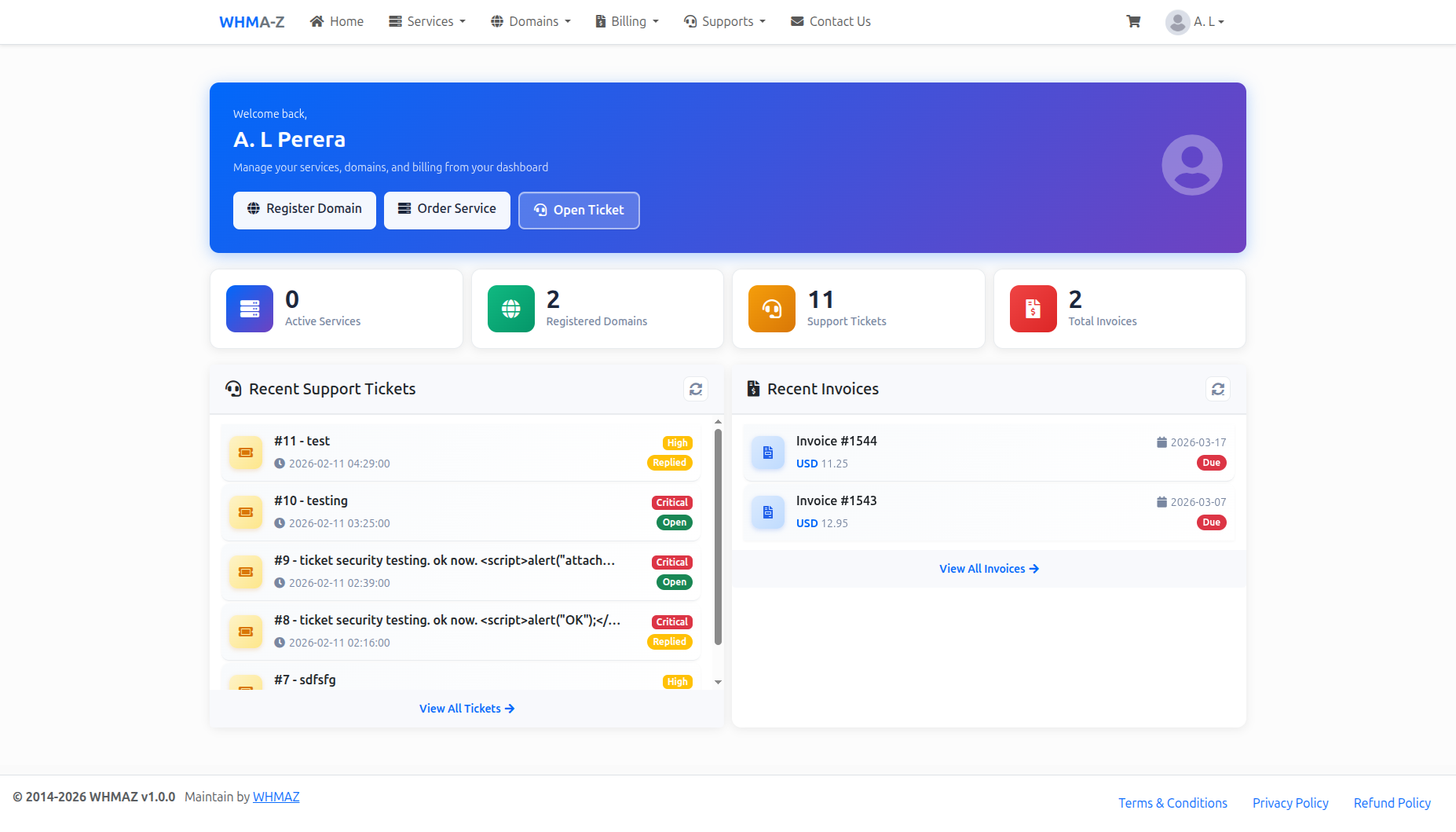1456x832 pixels.
Task: Click the Total Invoices red icon
Action: (1032, 309)
